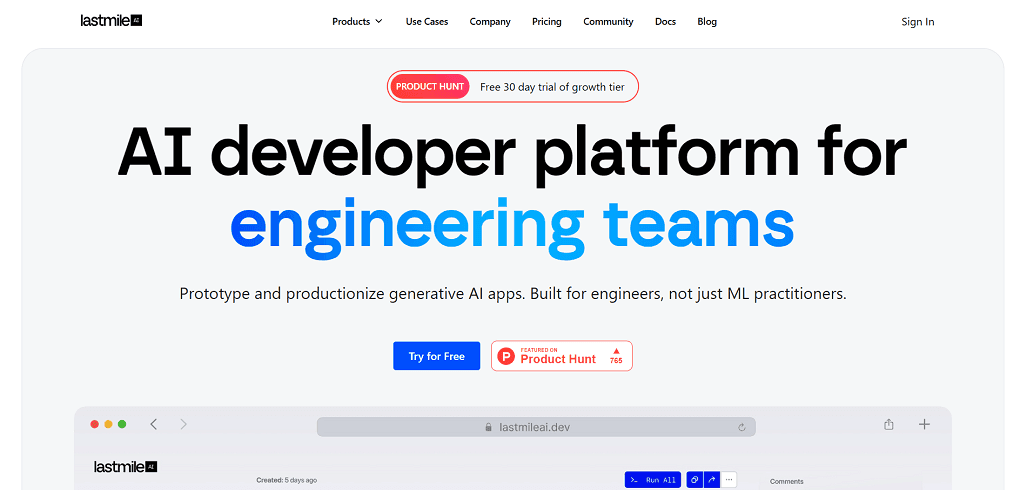Click the yellow minimize dot in mock browser
The height and width of the screenshot is (490, 1020).
(108, 424)
